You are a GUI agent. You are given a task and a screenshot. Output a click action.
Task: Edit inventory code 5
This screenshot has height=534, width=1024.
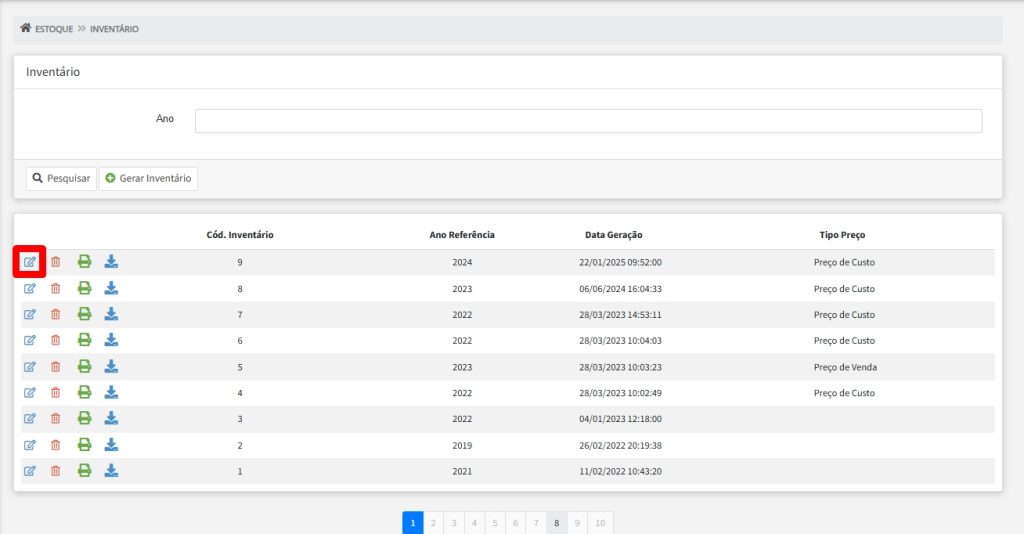click(x=30, y=366)
